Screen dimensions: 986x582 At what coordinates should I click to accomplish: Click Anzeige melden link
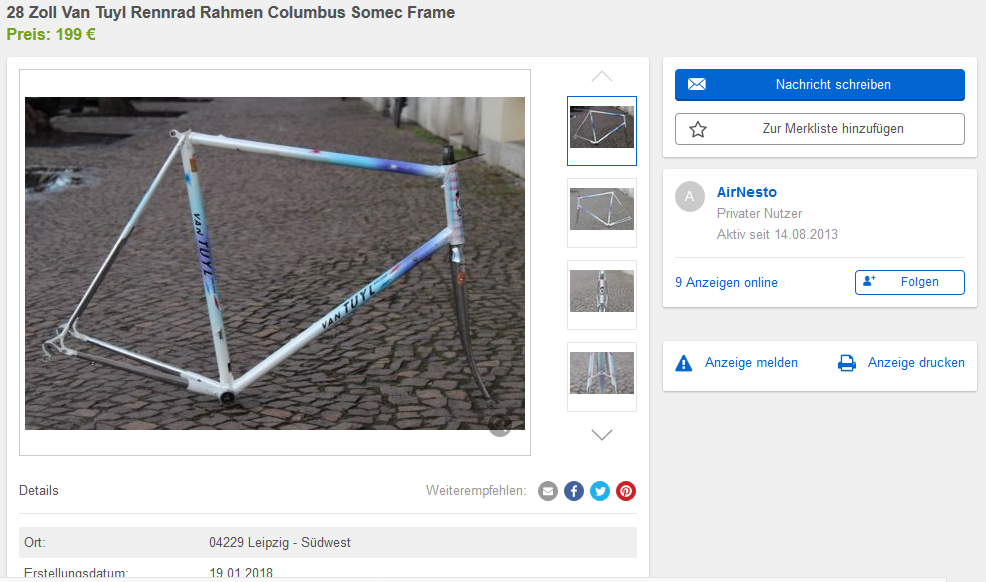tap(751, 363)
